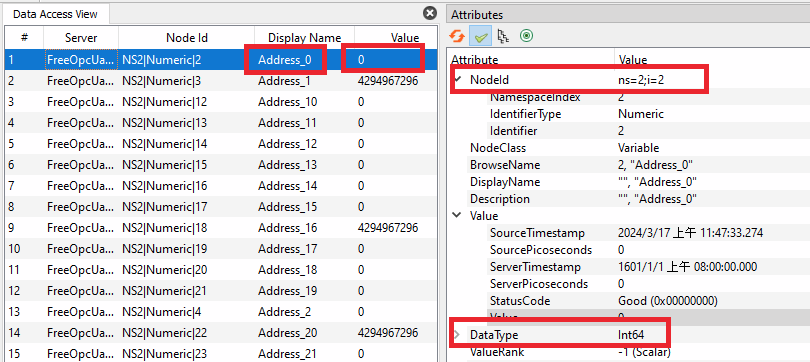Refresh attributes with the orange arrows icon

tap(456, 36)
